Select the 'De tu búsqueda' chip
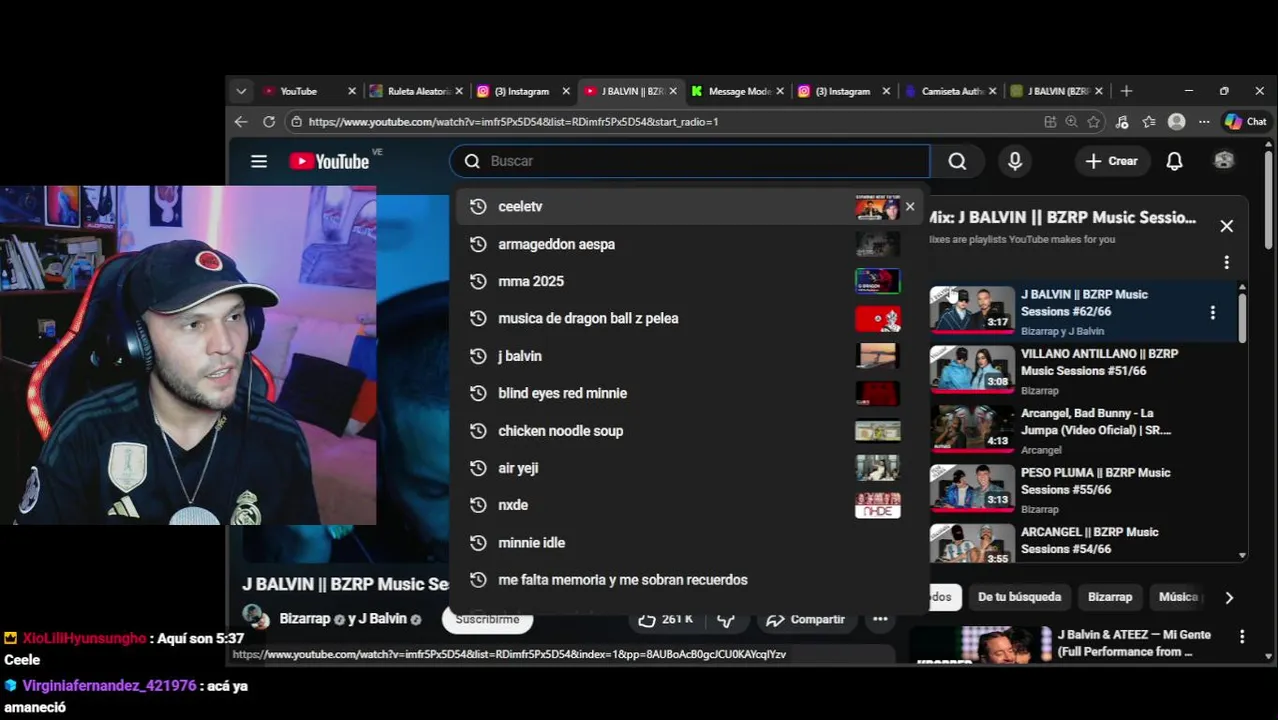 click(x=1019, y=597)
